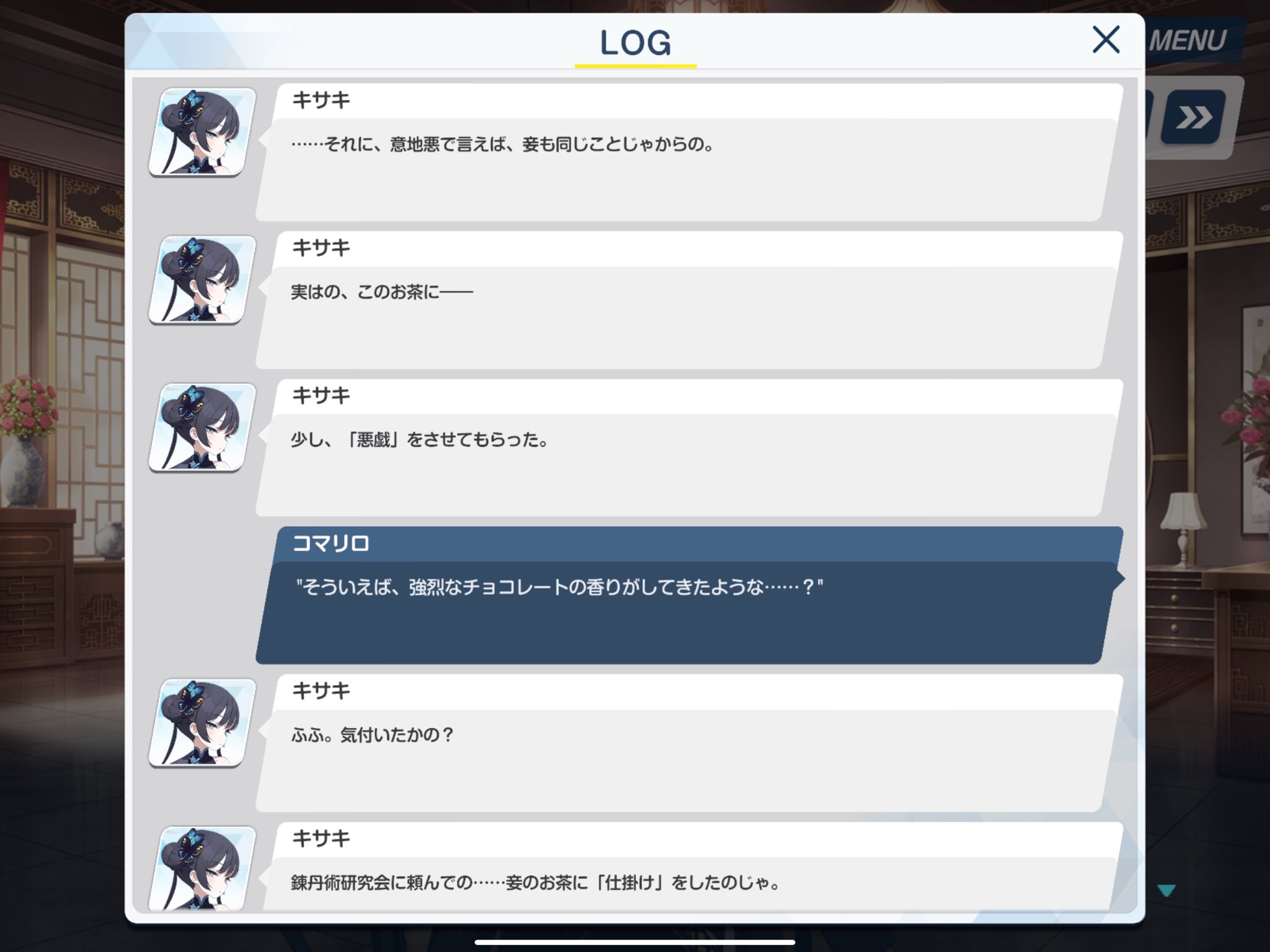Select the log entry mentioning 意地悪
This screenshot has height=952, width=1270.
point(688,153)
